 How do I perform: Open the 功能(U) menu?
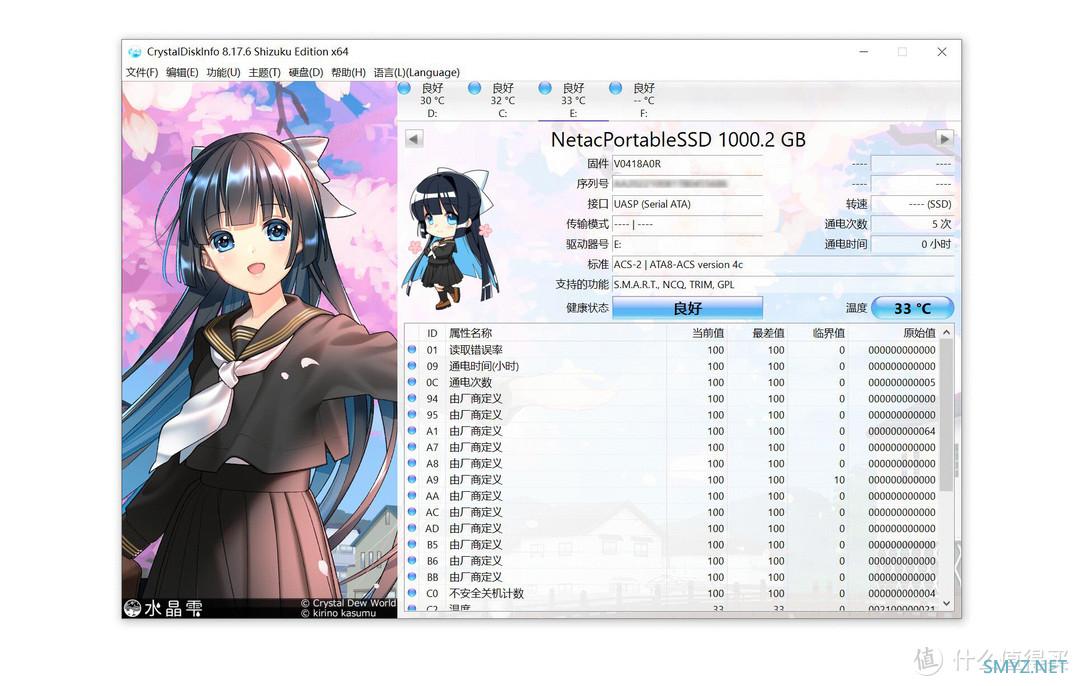click(x=223, y=72)
